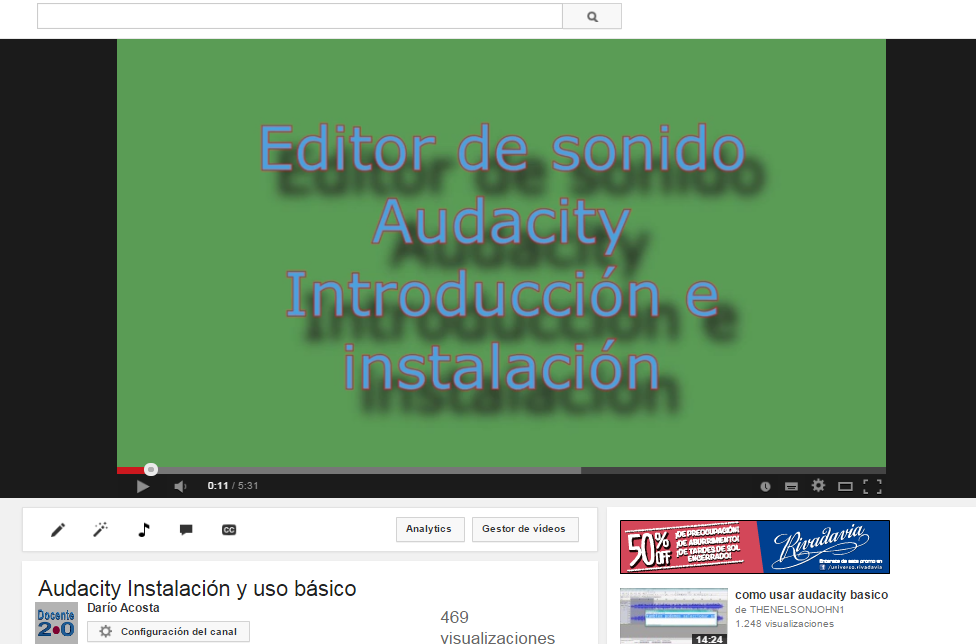
Task: Open captions CC icon below video
Action: click(229, 530)
